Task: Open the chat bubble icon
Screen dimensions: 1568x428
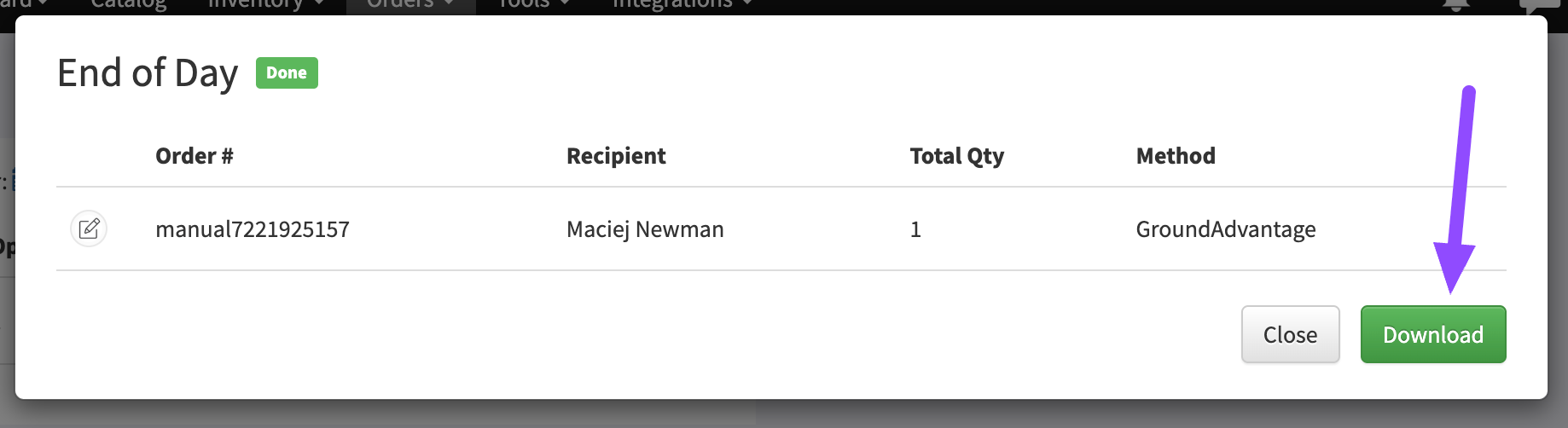Action: pos(1541,5)
